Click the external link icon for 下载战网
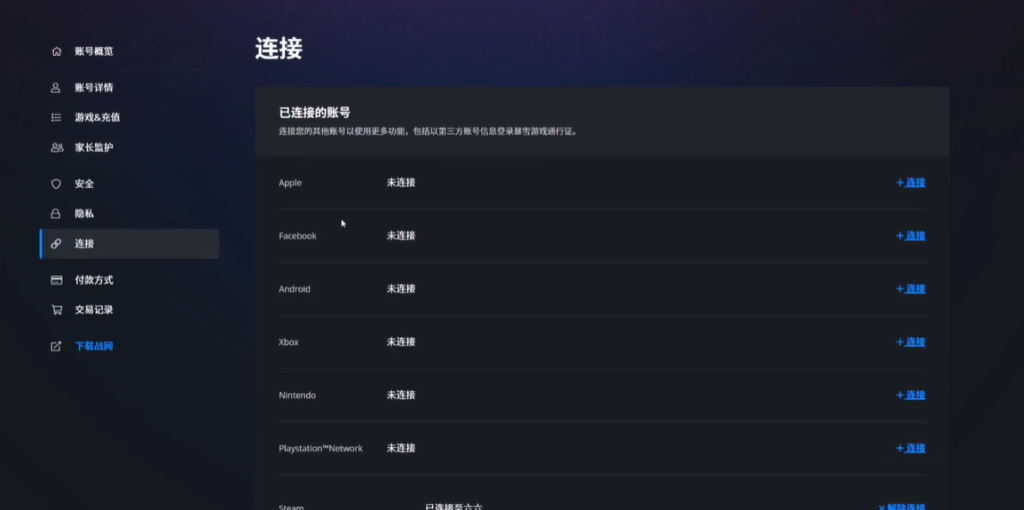Screen dimensions: 1024x510 tap(56, 347)
